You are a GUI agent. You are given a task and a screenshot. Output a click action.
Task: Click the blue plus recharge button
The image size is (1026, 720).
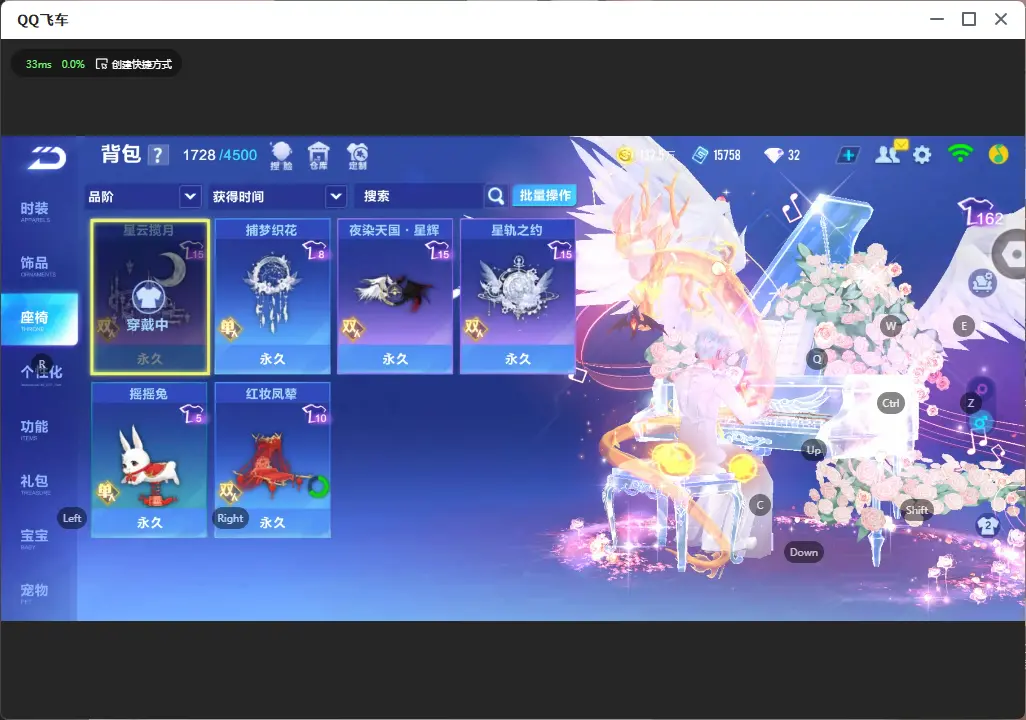(847, 155)
